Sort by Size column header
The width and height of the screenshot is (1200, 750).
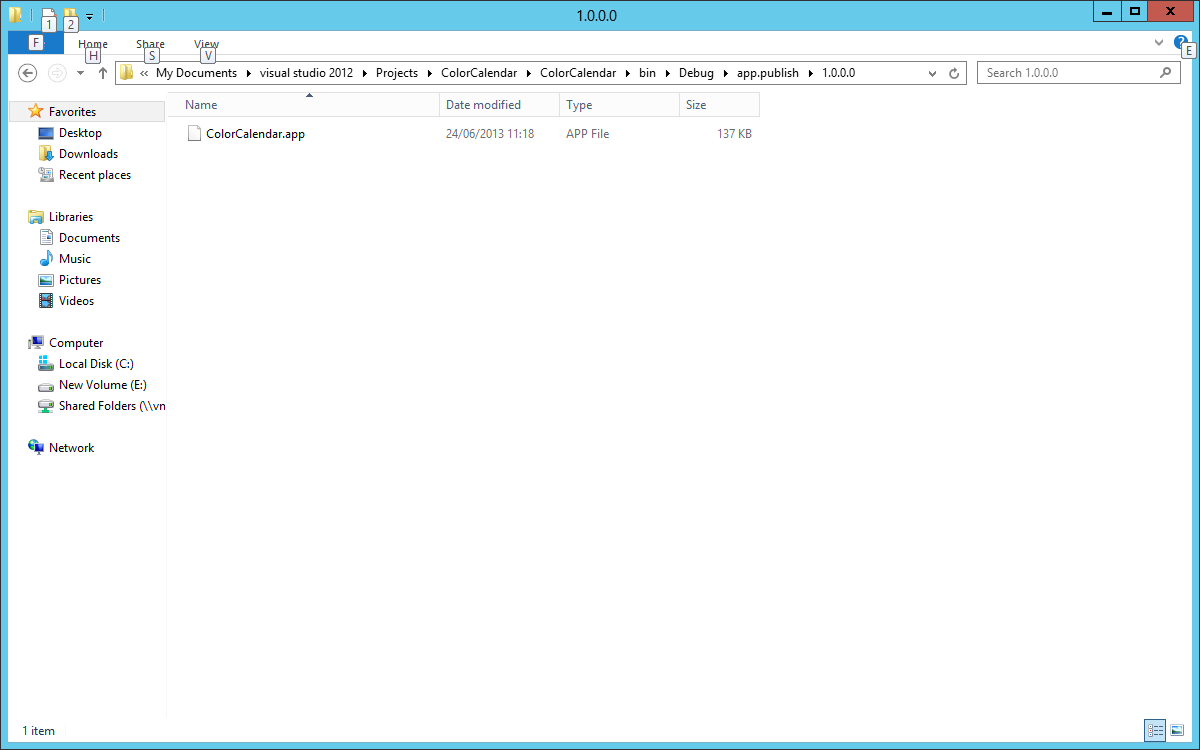[x=719, y=105]
